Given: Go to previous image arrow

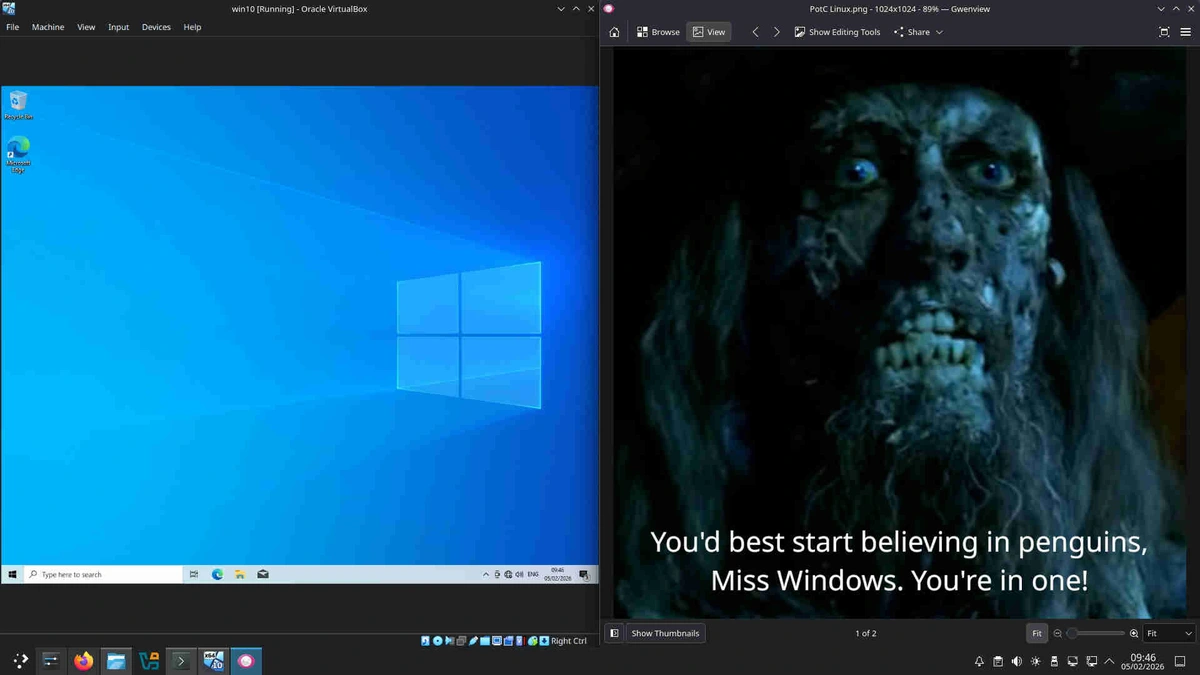Looking at the screenshot, I should [x=755, y=32].
